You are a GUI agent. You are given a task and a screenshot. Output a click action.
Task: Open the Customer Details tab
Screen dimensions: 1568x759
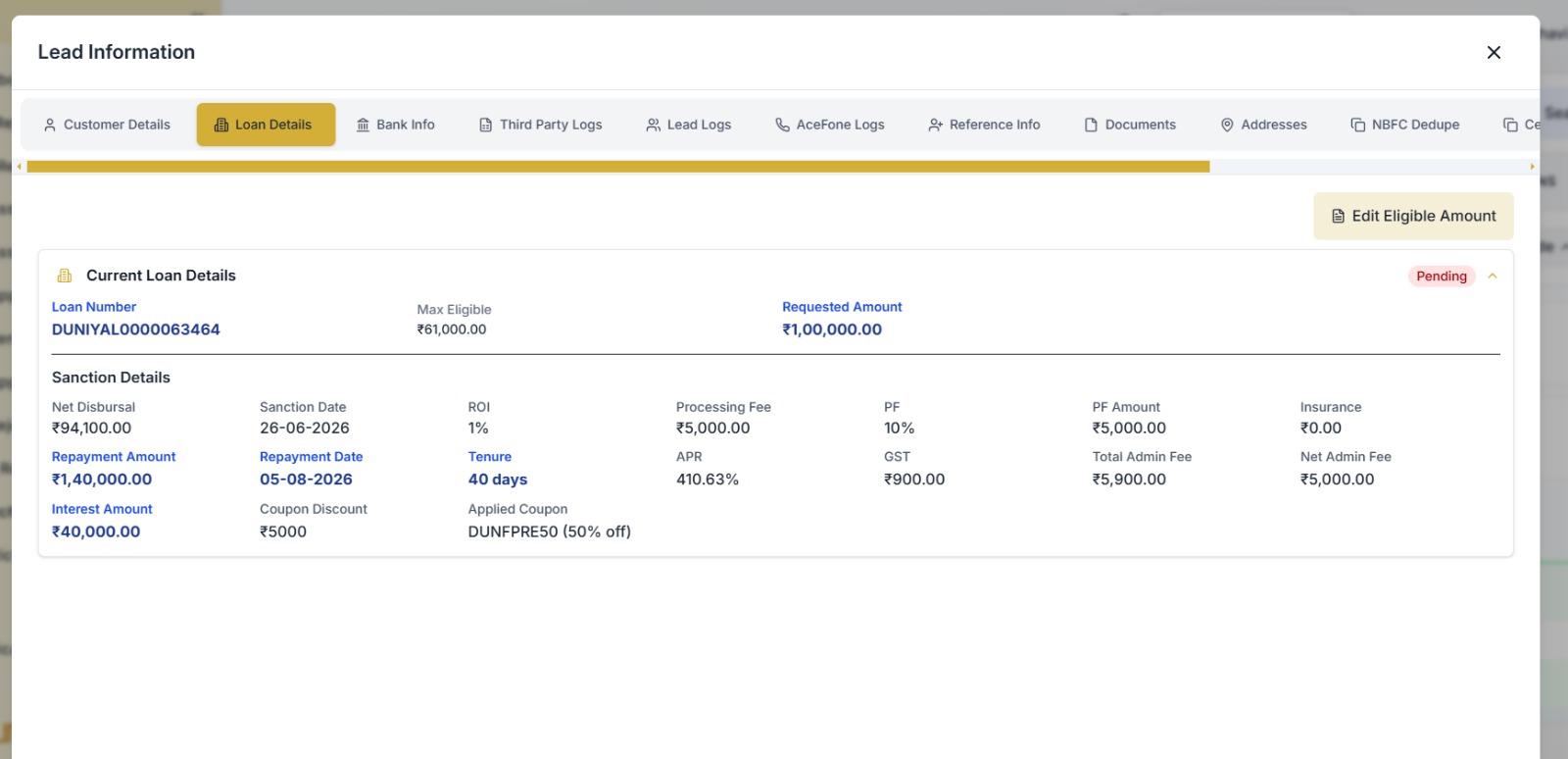coord(107,125)
